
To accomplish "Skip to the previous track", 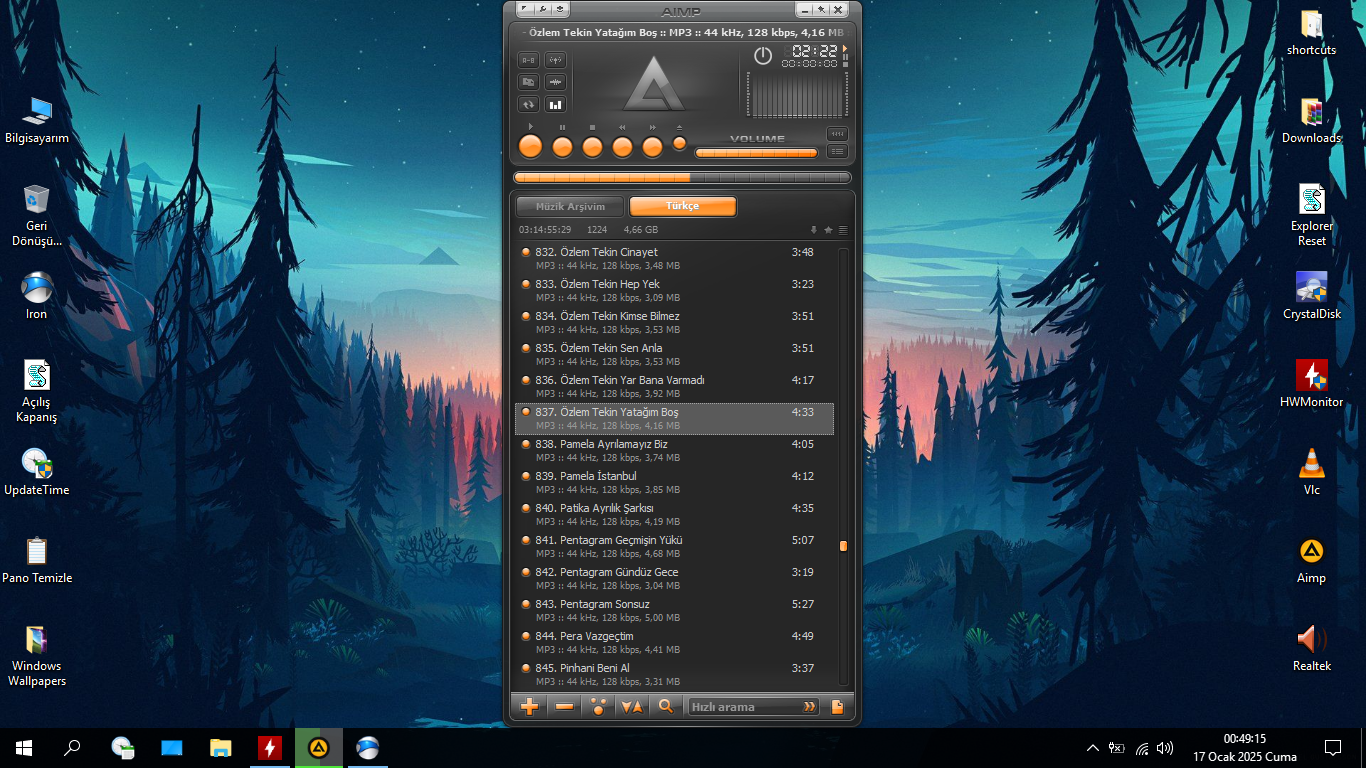I will coord(622,146).
